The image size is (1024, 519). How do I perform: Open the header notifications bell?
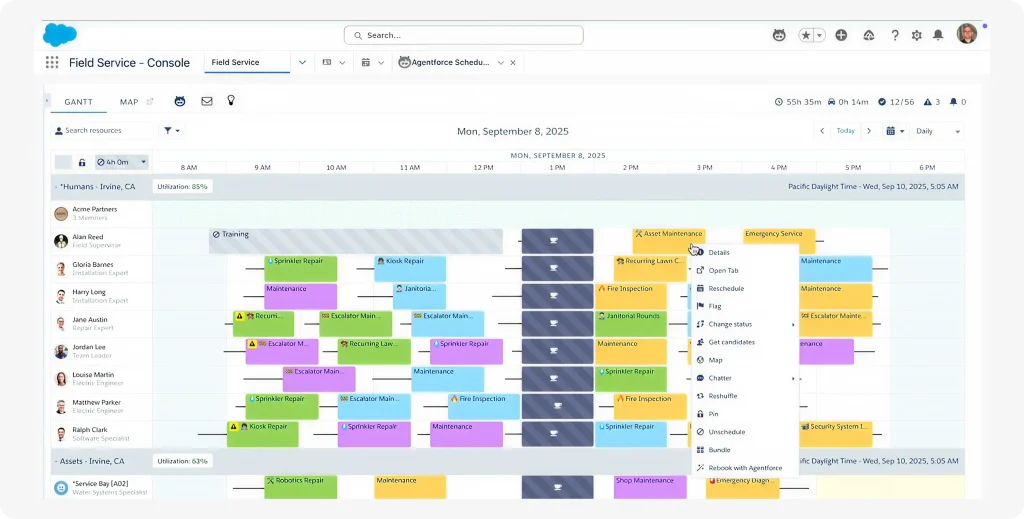pyautogui.click(x=938, y=35)
